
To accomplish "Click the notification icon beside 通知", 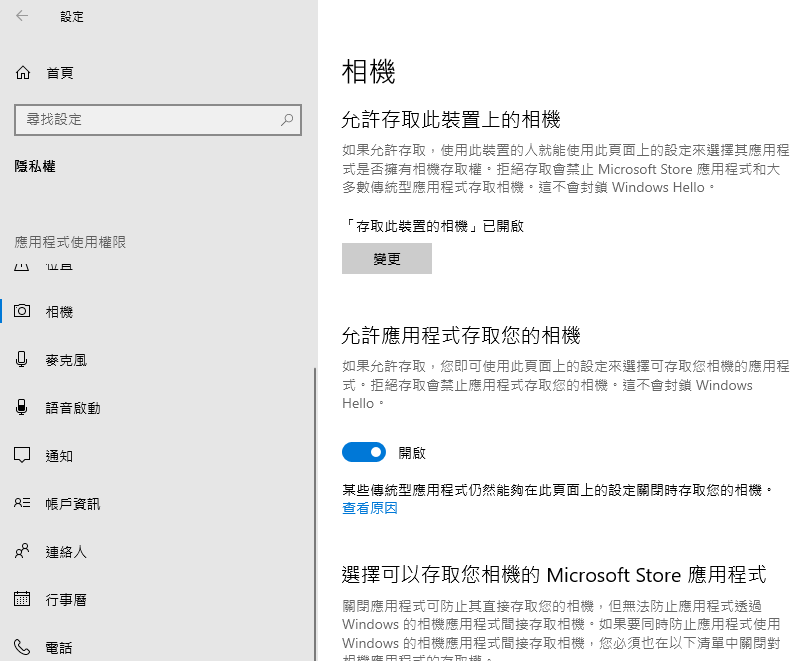I will coord(22,455).
